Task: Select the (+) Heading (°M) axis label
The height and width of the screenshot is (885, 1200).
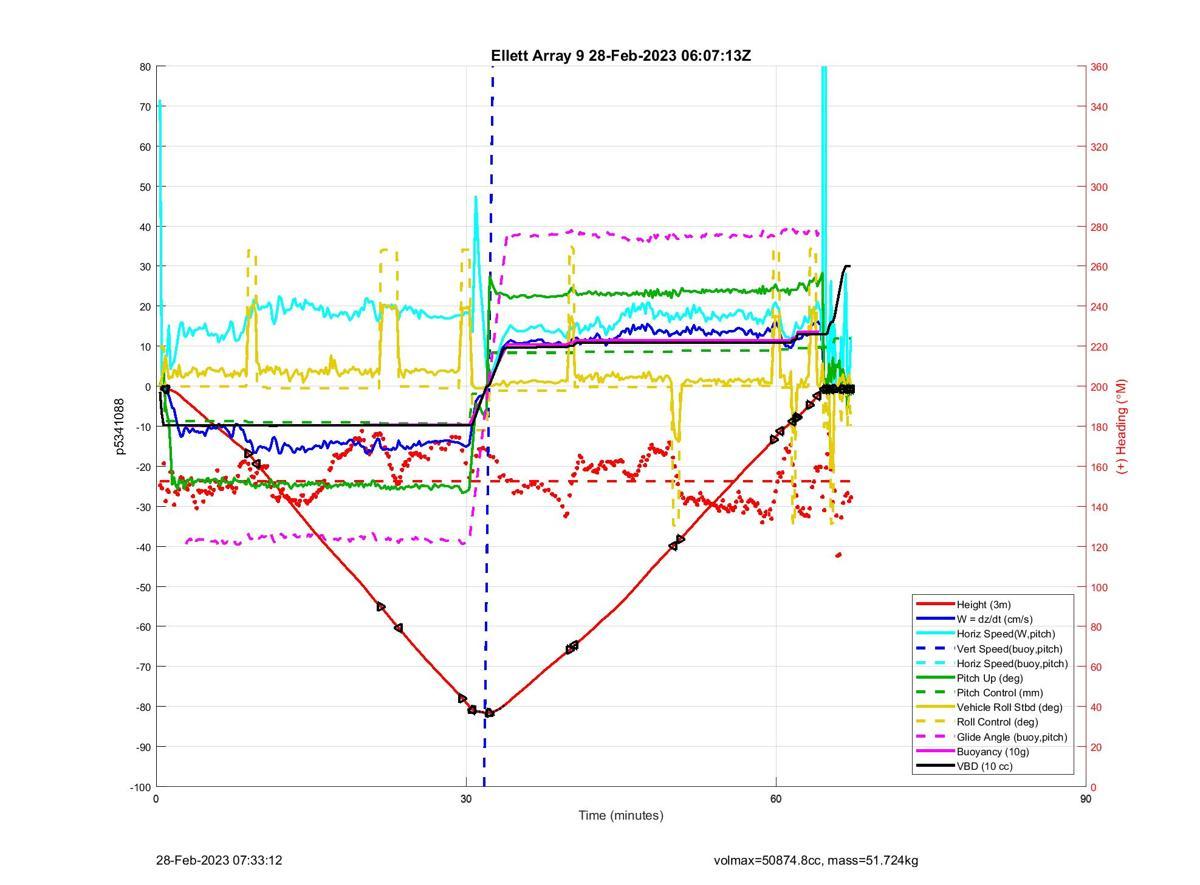Action: [x=1121, y=426]
